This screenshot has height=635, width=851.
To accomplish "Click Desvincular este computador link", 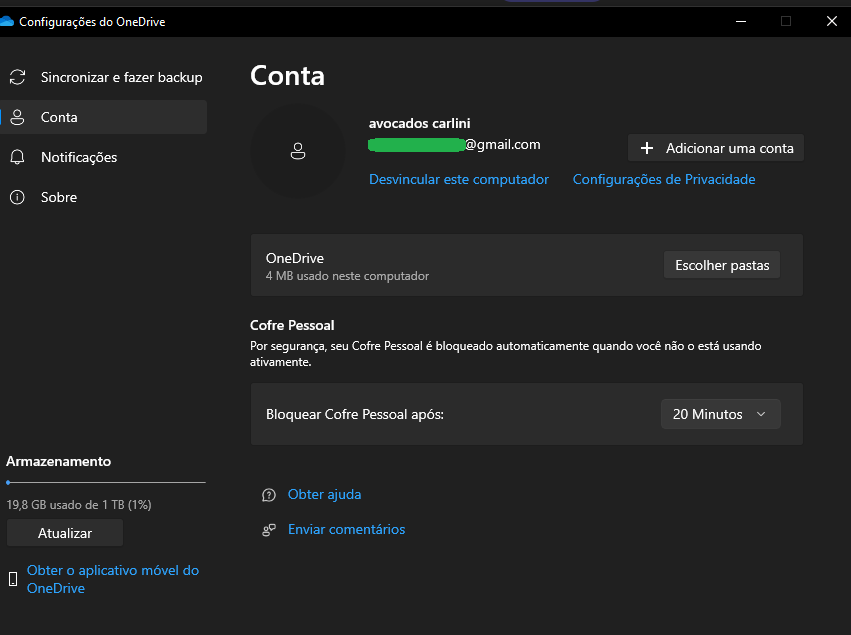I will click(x=459, y=179).
